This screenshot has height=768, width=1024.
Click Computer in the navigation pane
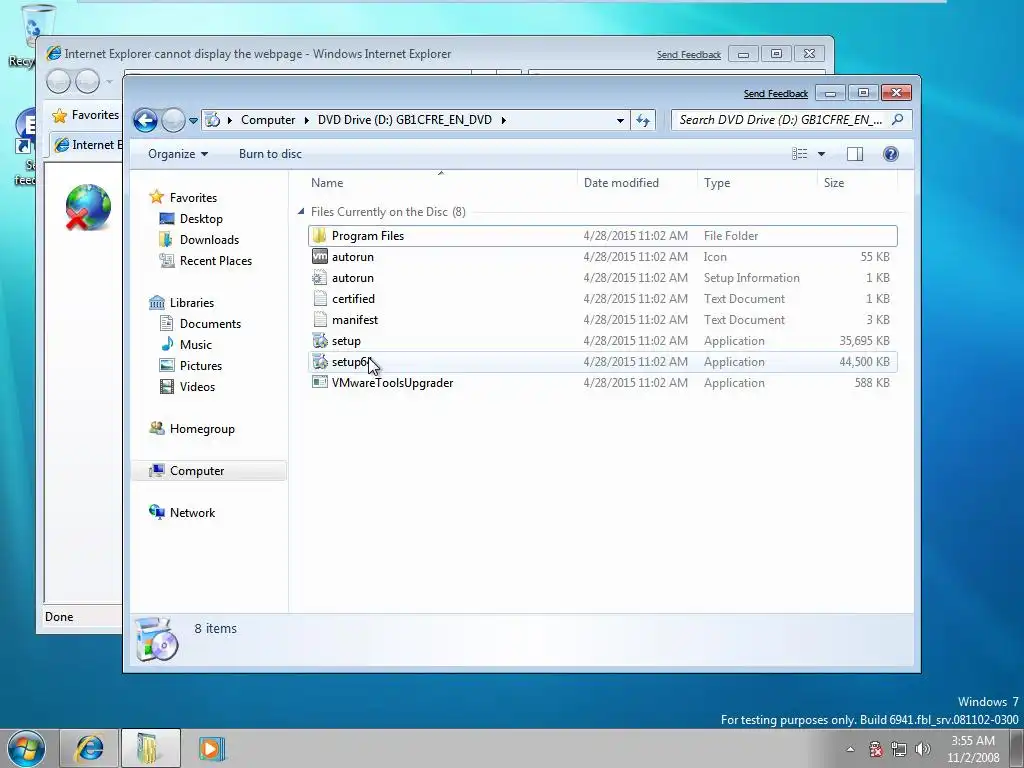[197, 471]
